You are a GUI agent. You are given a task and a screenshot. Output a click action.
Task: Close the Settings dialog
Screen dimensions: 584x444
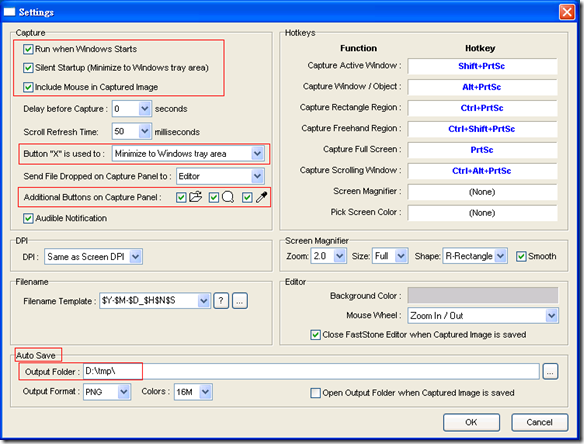[567, 12]
